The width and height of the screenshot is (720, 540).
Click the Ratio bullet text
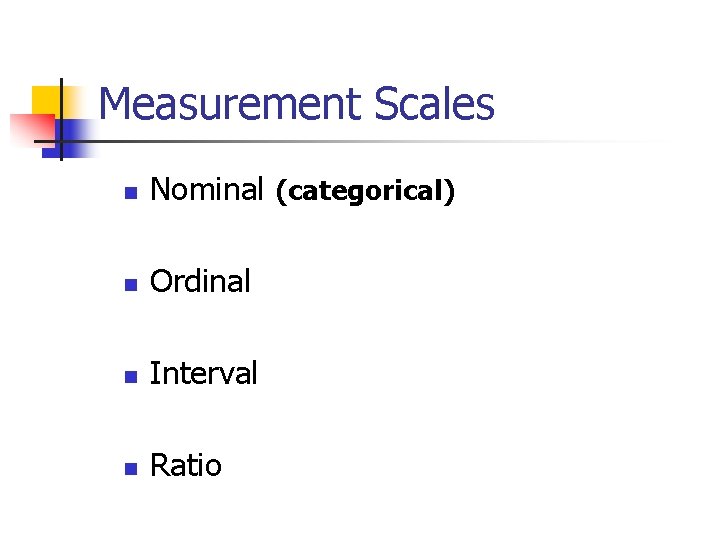(186, 465)
